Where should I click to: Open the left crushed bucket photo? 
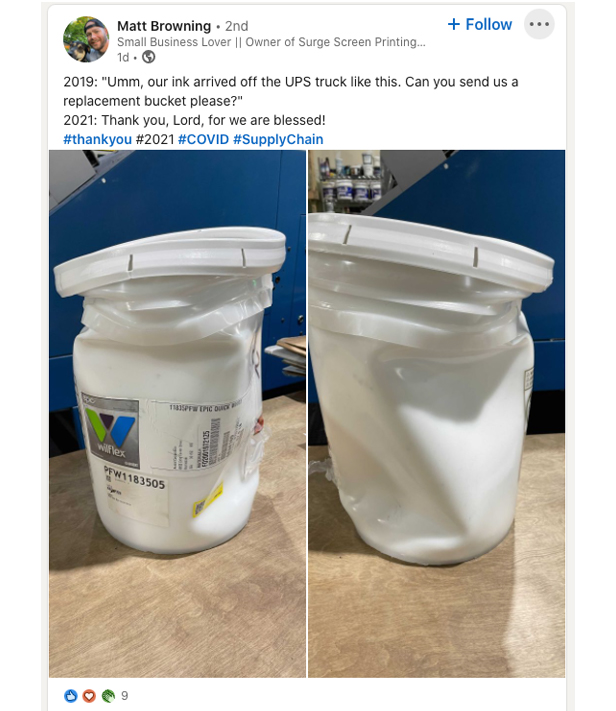(177, 414)
